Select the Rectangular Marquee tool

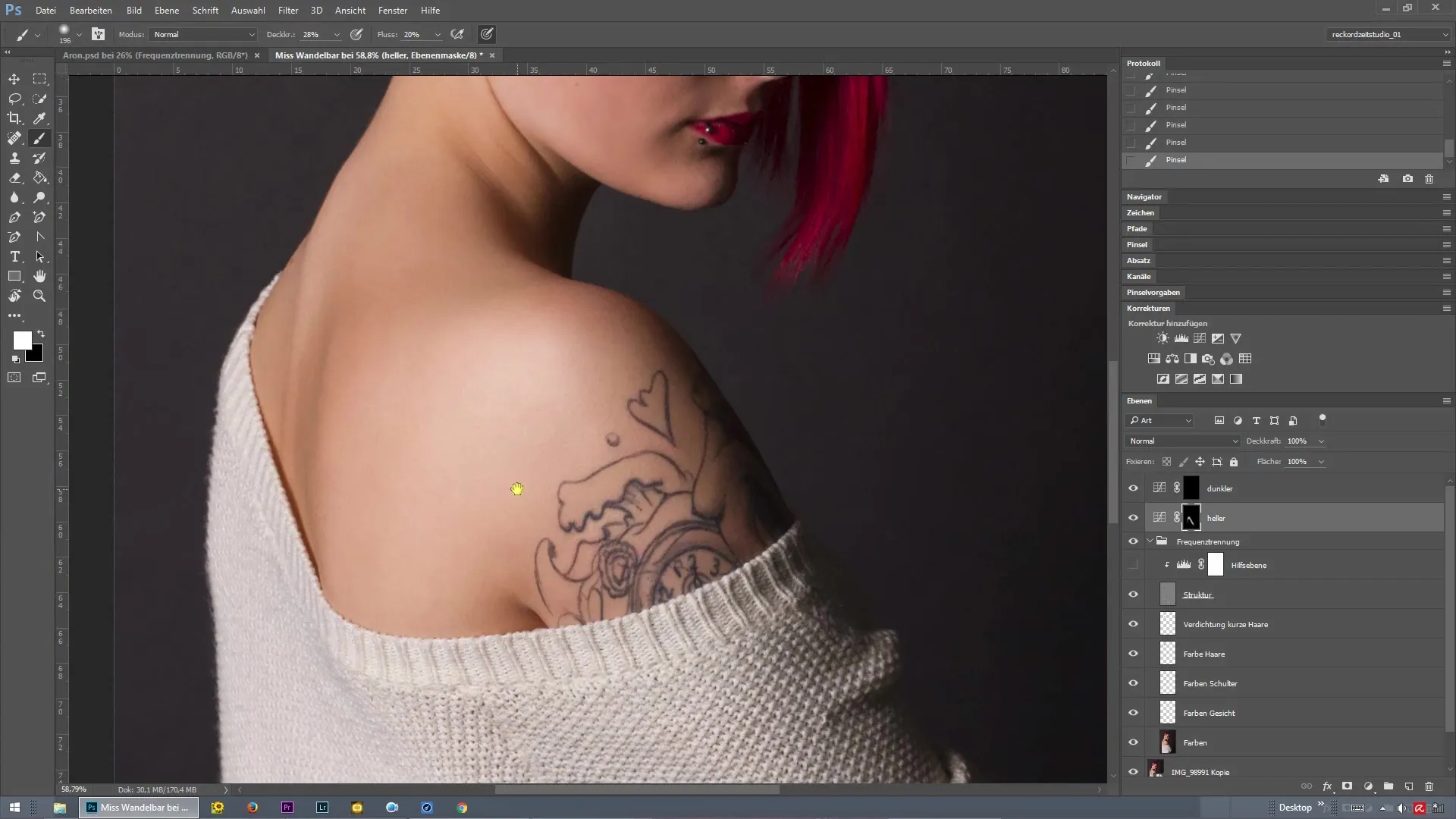click(x=39, y=79)
